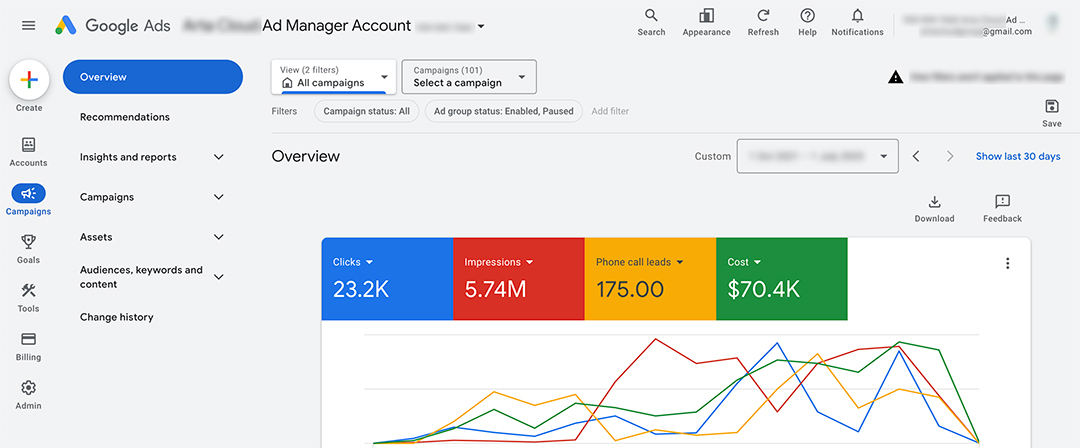Click the Create plus button
The width and height of the screenshot is (1080, 448).
[x=29, y=80]
